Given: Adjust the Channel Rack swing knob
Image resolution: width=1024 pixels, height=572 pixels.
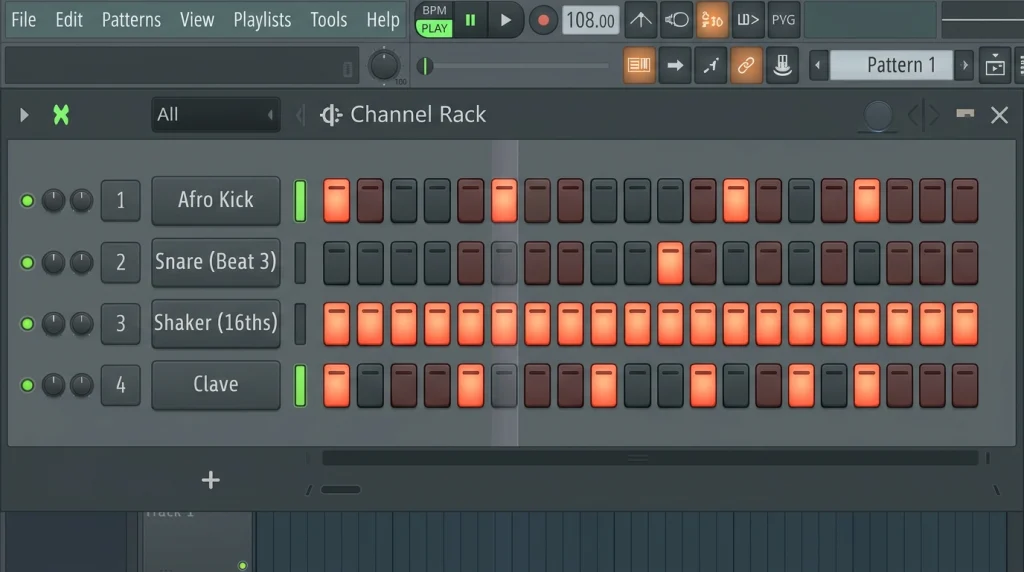Looking at the screenshot, I should point(878,115).
